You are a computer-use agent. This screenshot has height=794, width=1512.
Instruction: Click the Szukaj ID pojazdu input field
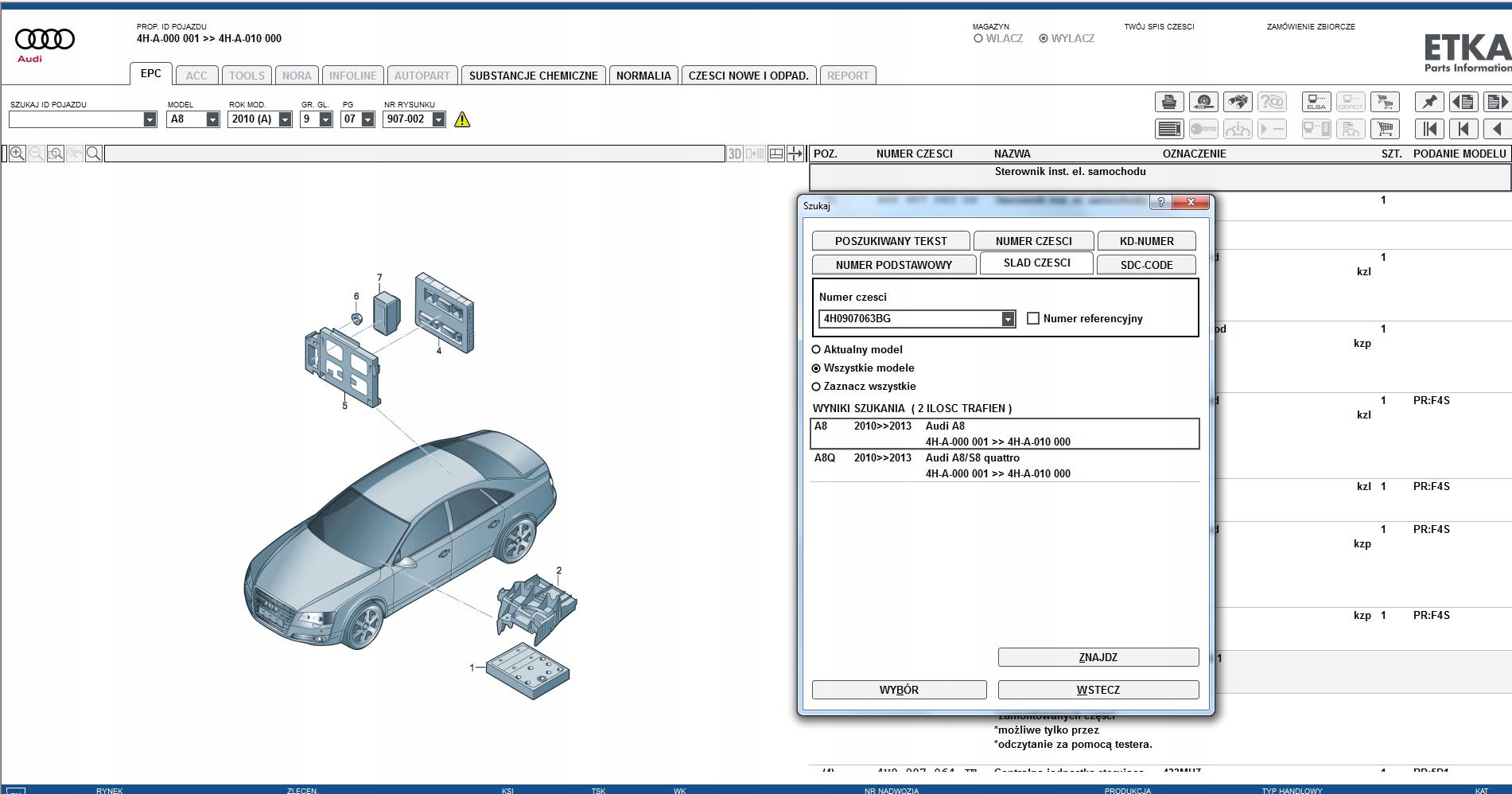point(76,119)
